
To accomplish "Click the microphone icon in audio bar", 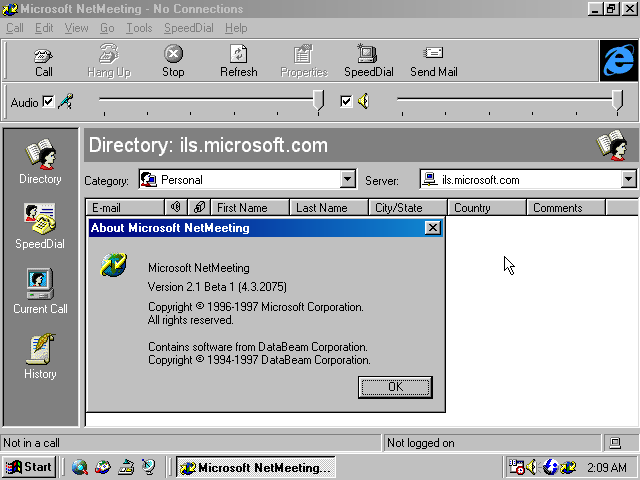I will [x=65, y=101].
